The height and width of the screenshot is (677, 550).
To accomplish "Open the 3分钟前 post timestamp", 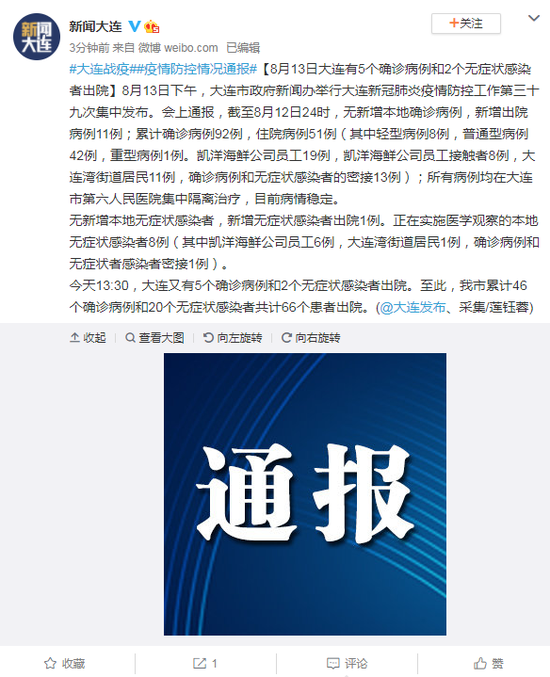I will pos(89,47).
